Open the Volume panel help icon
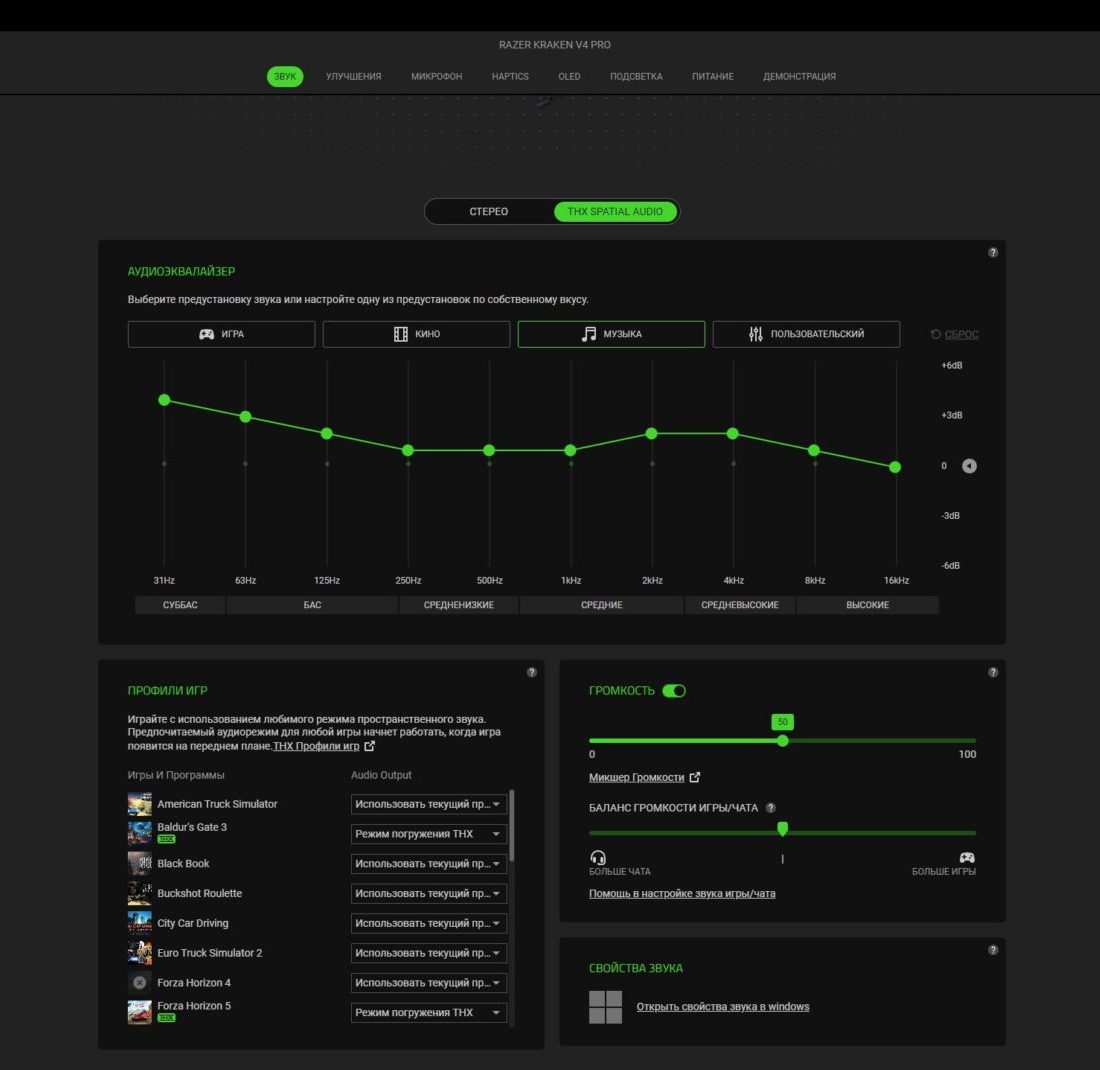This screenshot has width=1100, height=1070. [x=993, y=672]
